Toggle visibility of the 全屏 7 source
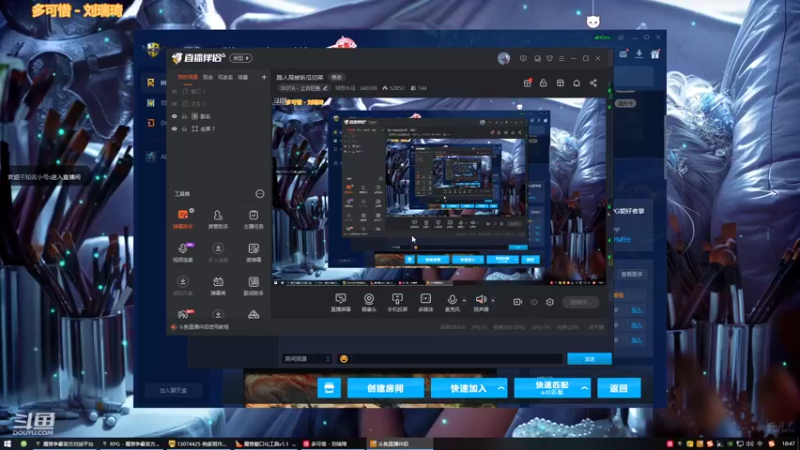800x450 pixels. click(174, 129)
